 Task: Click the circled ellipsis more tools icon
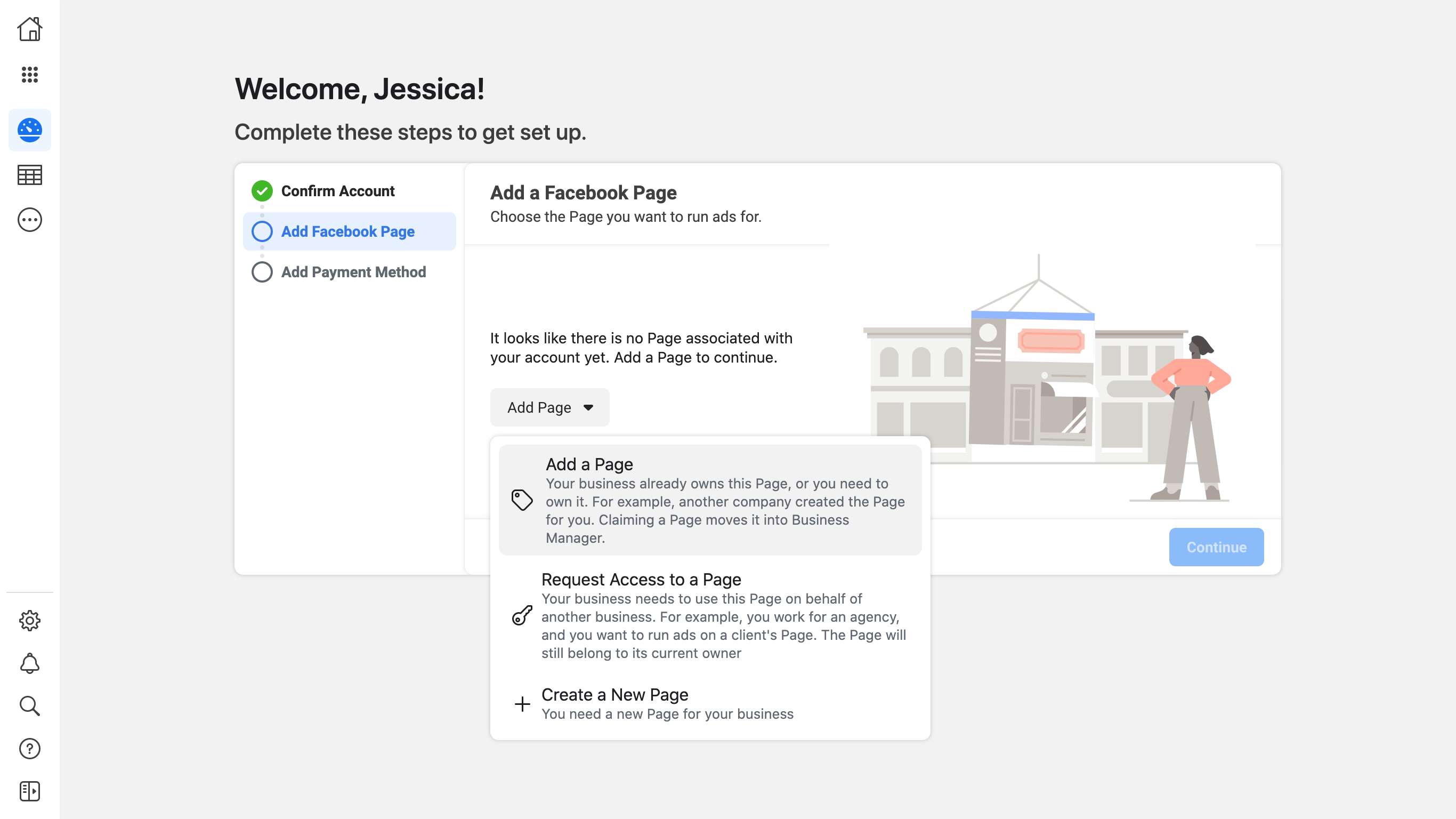point(29,220)
